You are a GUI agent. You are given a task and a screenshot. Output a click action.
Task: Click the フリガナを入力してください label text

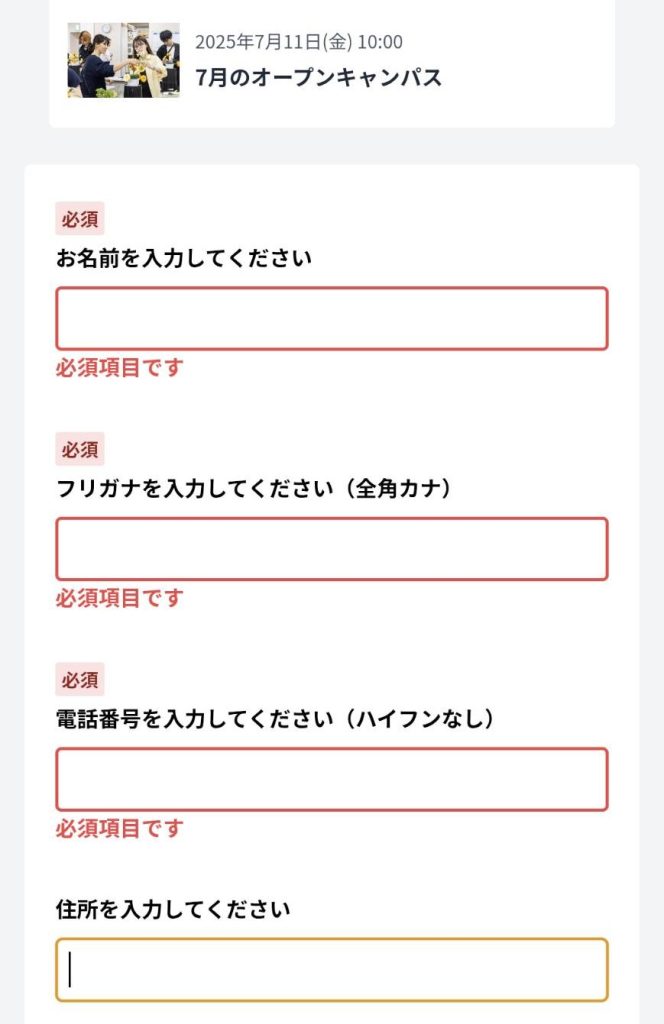coord(195,488)
